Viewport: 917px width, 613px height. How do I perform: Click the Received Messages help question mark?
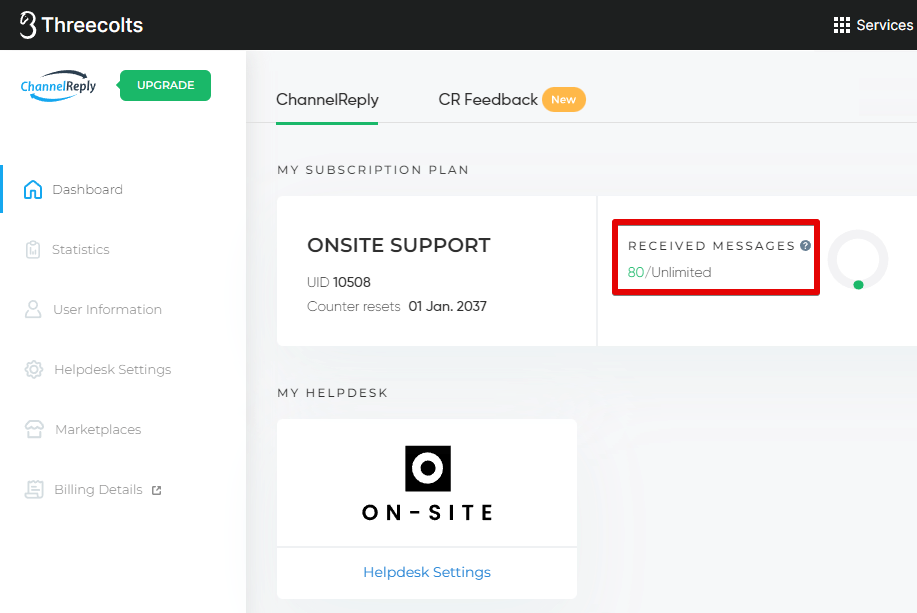click(x=805, y=246)
